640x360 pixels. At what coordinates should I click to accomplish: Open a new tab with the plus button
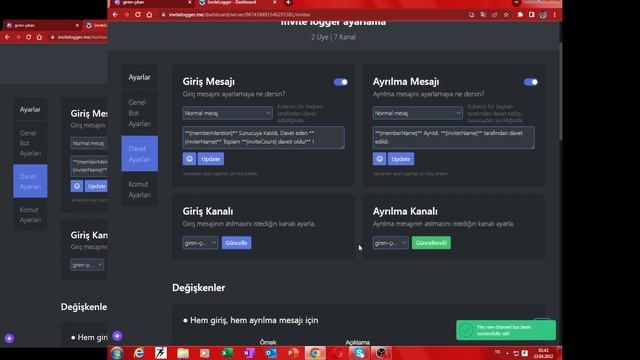point(288,2)
